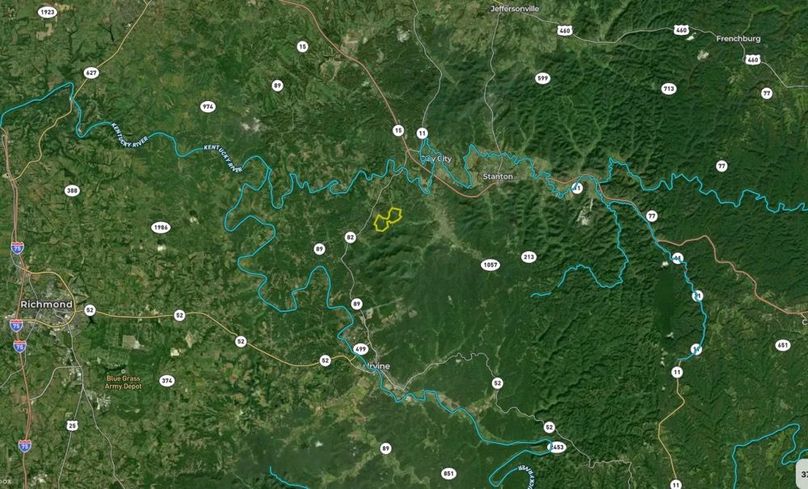Select the Stanton town label
This screenshot has height=489, width=808.
click(497, 176)
